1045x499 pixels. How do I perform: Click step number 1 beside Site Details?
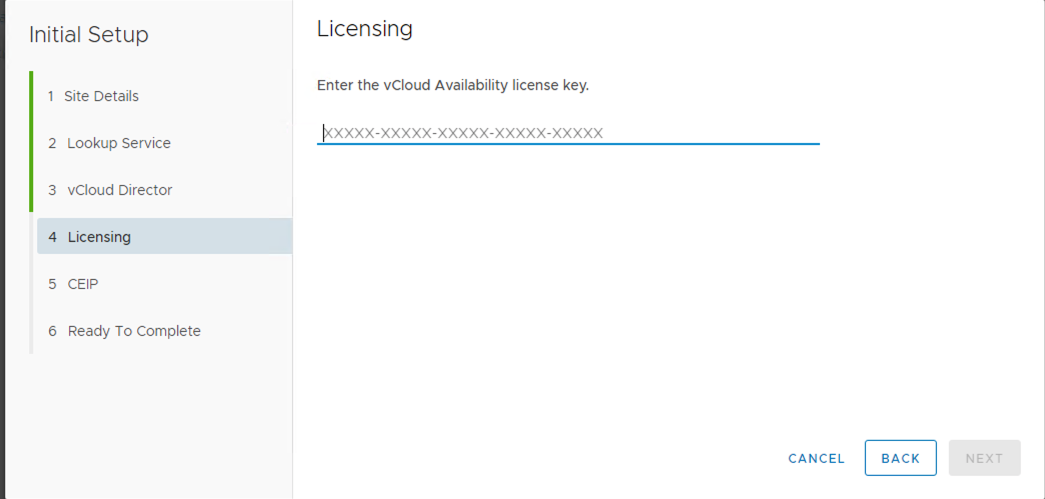(x=51, y=96)
